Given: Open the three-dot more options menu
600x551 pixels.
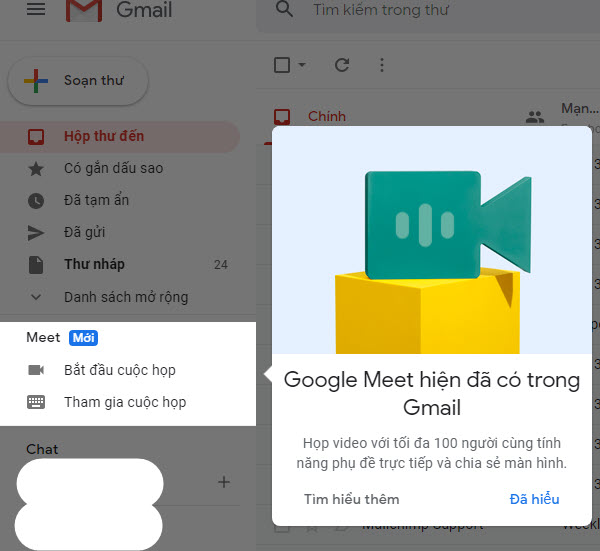Looking at the screenshot, I should 382,65.
